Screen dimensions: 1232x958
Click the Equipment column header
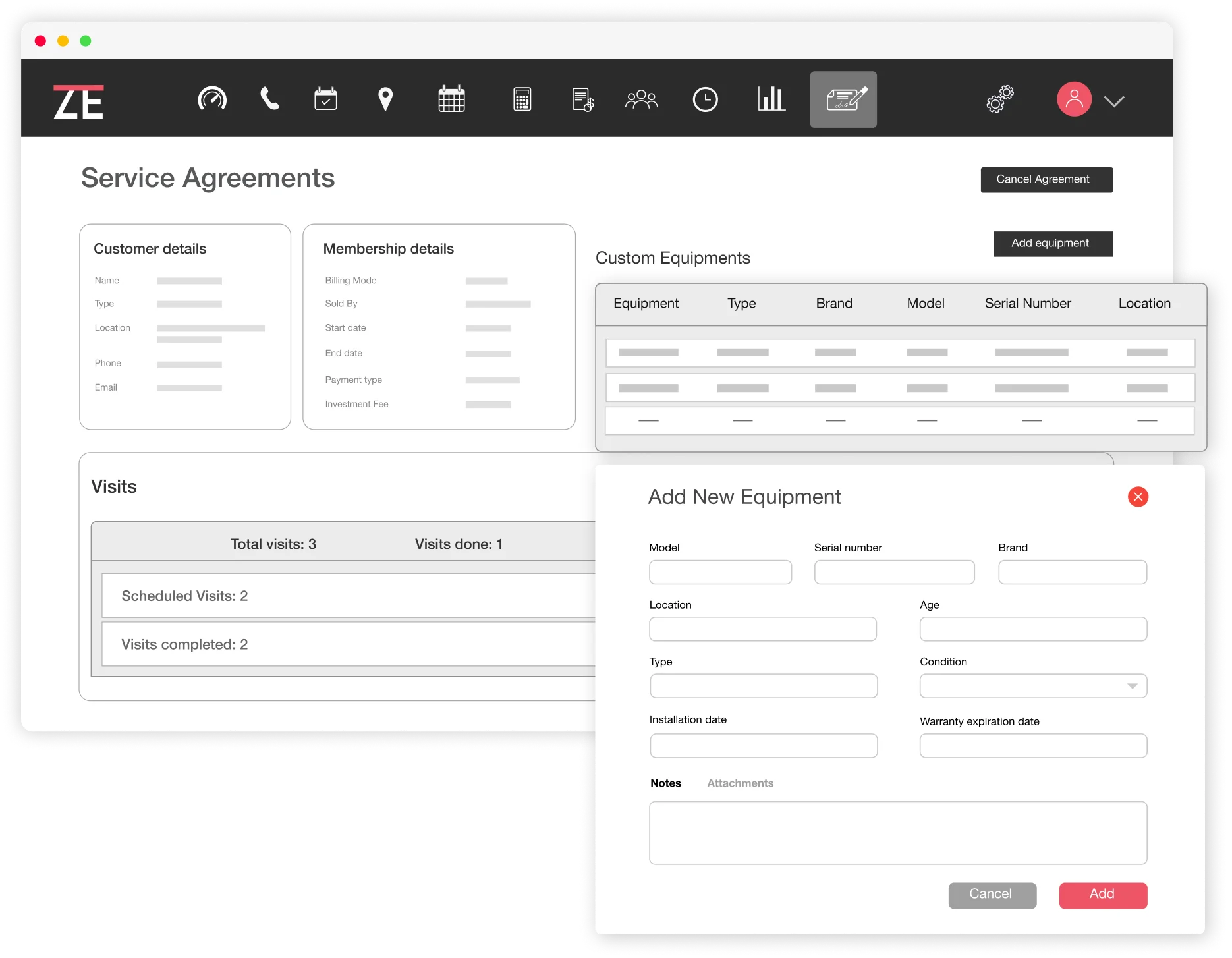pos(646,304)
